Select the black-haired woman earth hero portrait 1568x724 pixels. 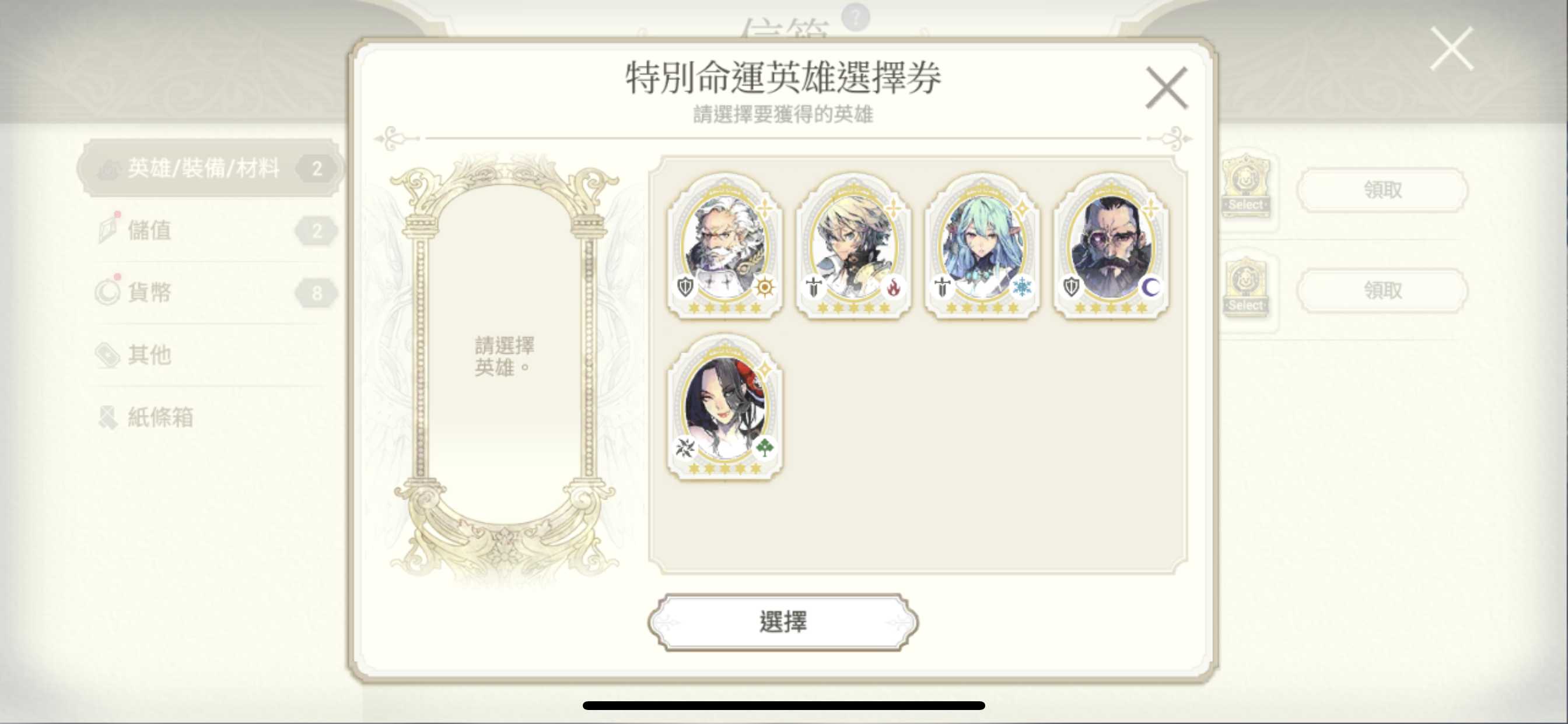click(x=724, y=406)
